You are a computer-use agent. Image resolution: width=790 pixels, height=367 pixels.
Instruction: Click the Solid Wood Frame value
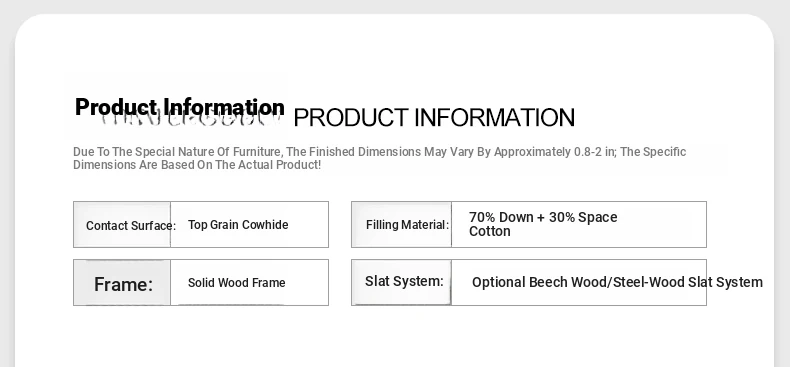tap(237, 283)
